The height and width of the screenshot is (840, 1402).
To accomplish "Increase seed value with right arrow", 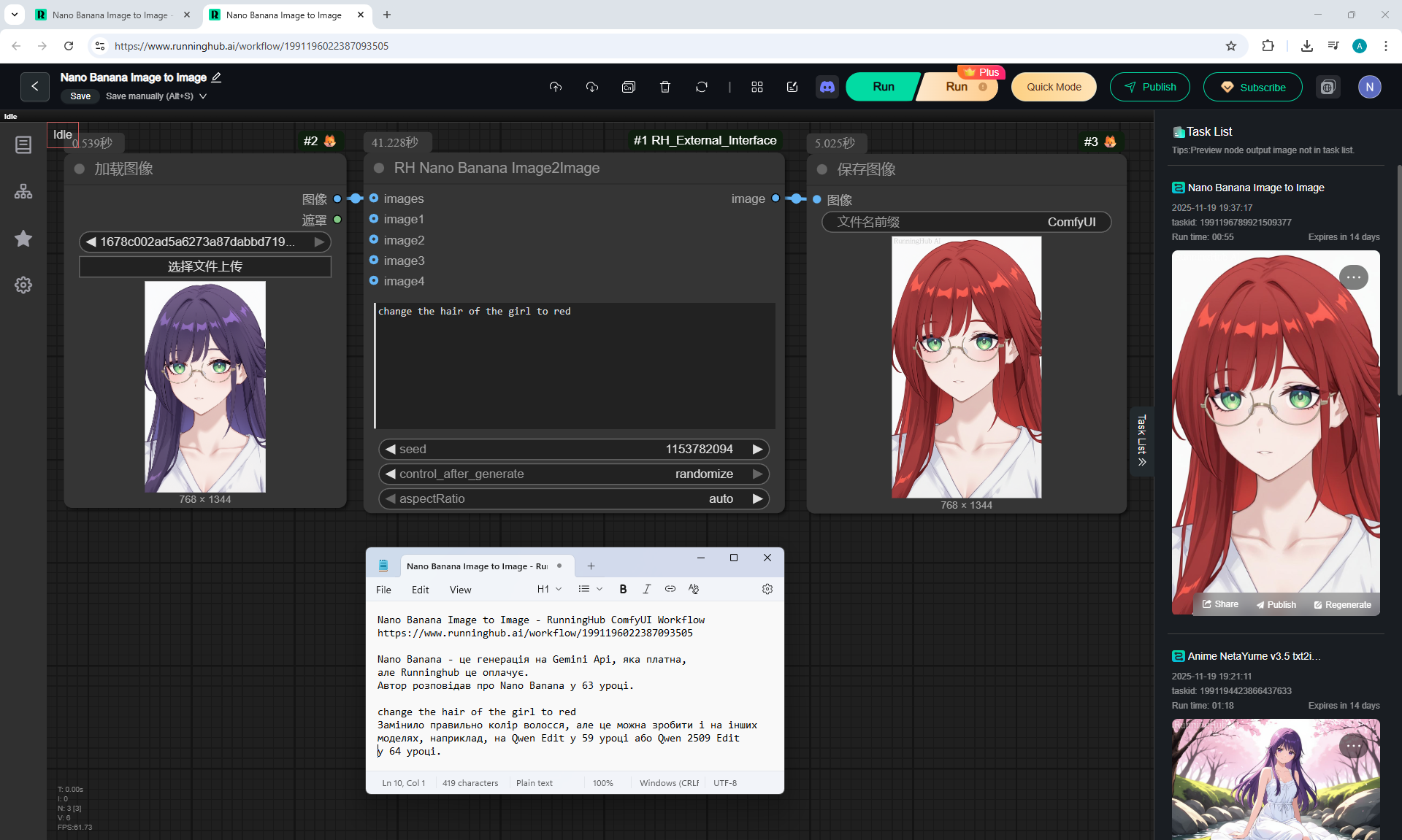I will point(757,449).
